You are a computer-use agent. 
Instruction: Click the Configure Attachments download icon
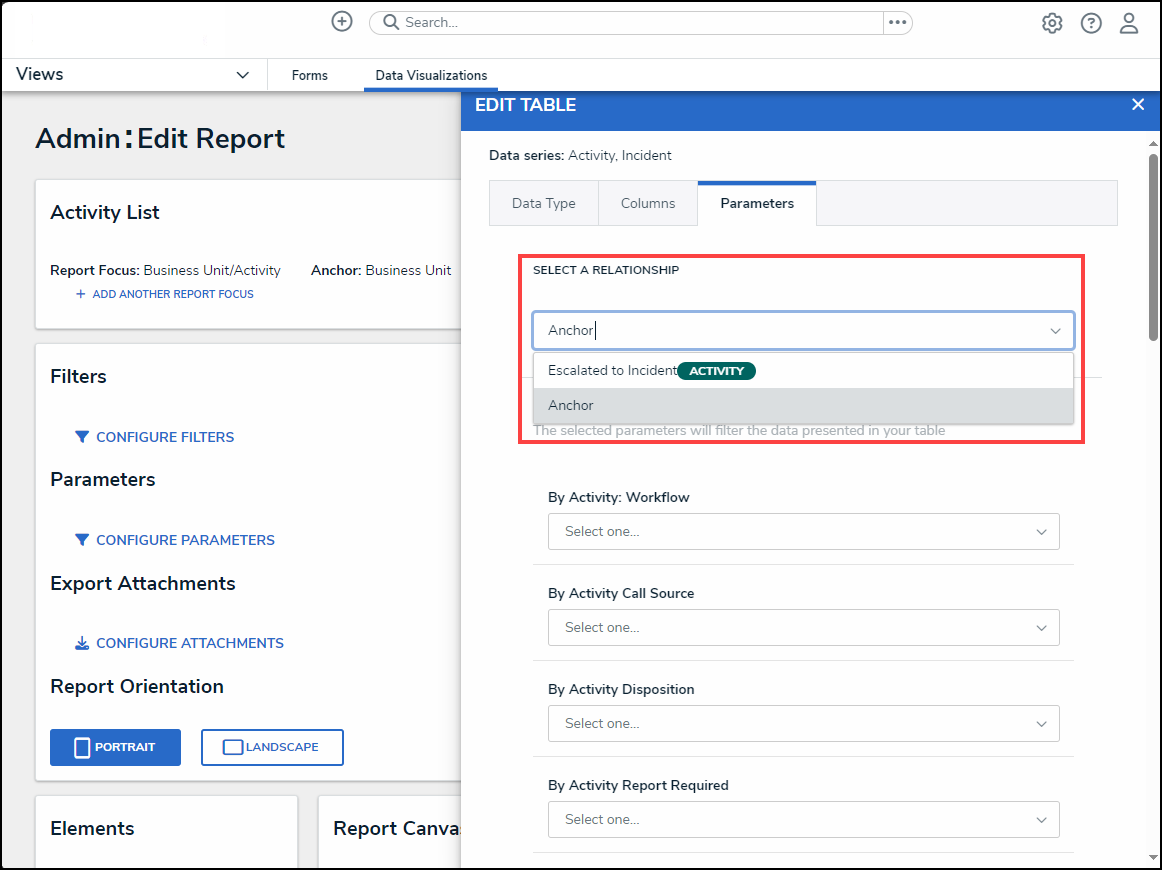(82, 643)
